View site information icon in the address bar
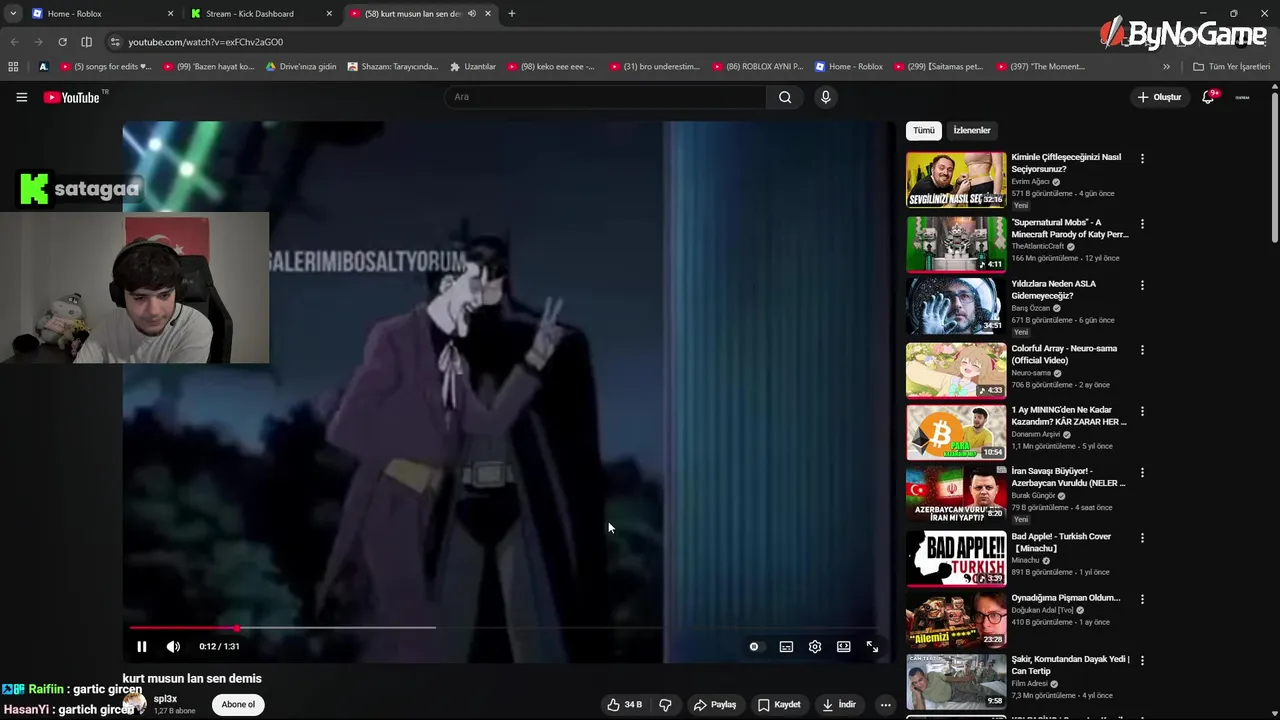This screenshot has height=720, width=1280. 115,42
